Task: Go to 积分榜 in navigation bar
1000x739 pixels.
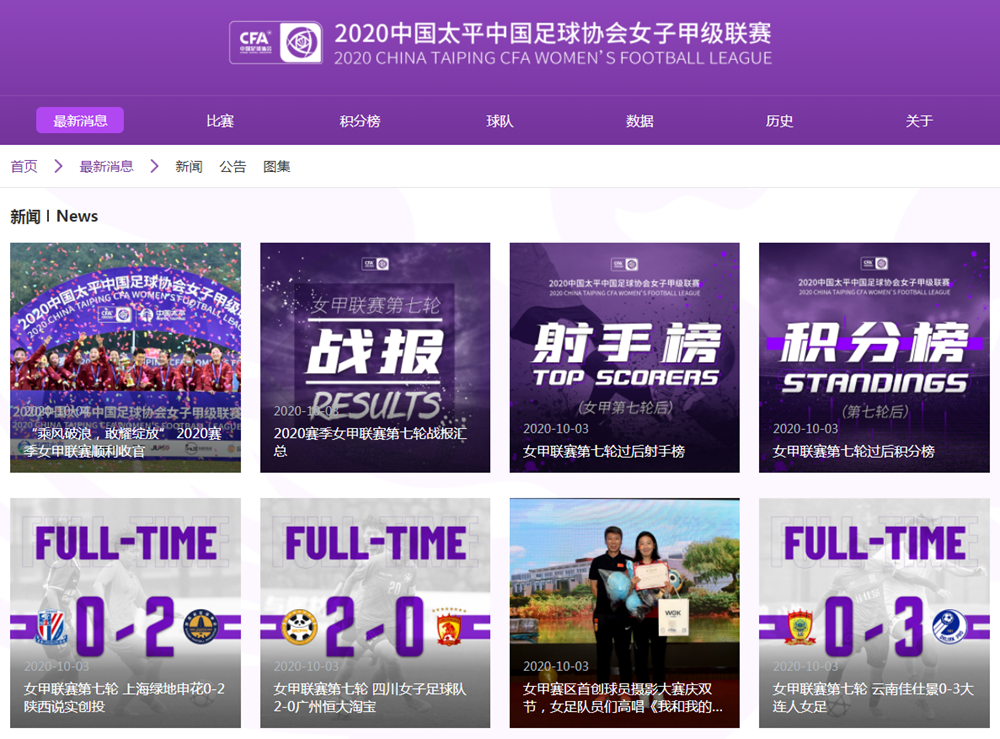Action: (x=360, y=121)
